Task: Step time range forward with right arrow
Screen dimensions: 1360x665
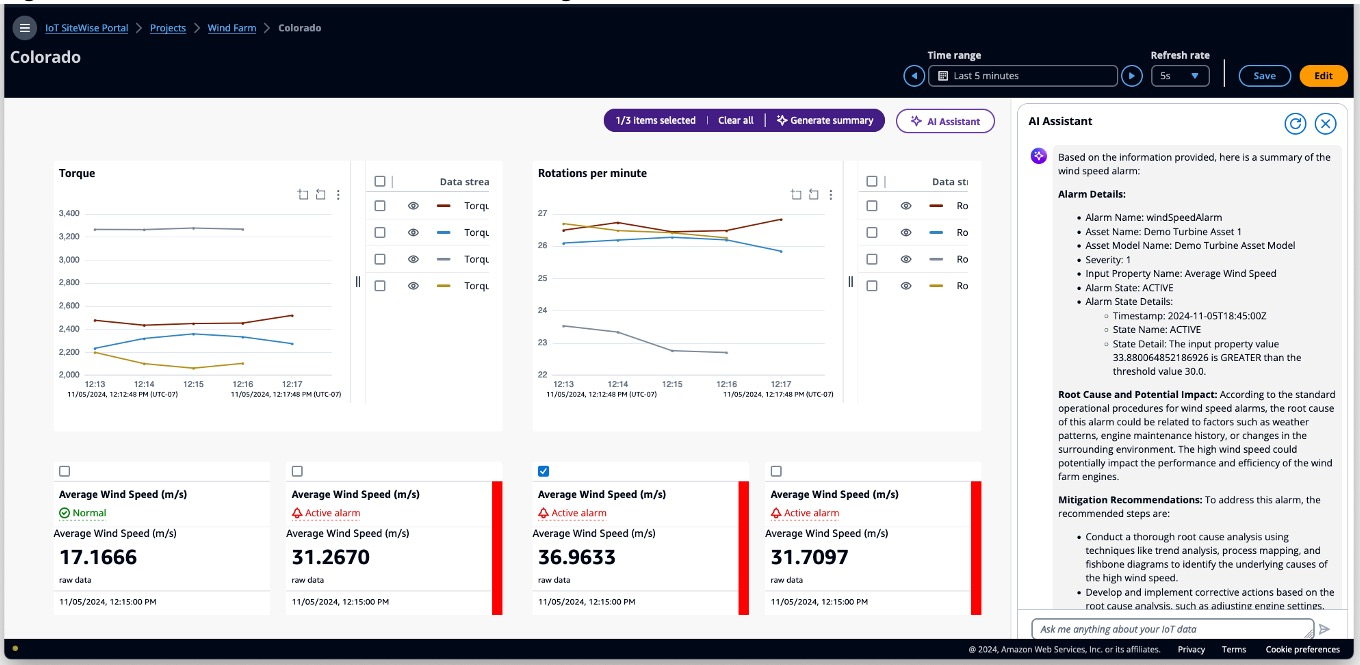Action: (x=1131, y=76)
